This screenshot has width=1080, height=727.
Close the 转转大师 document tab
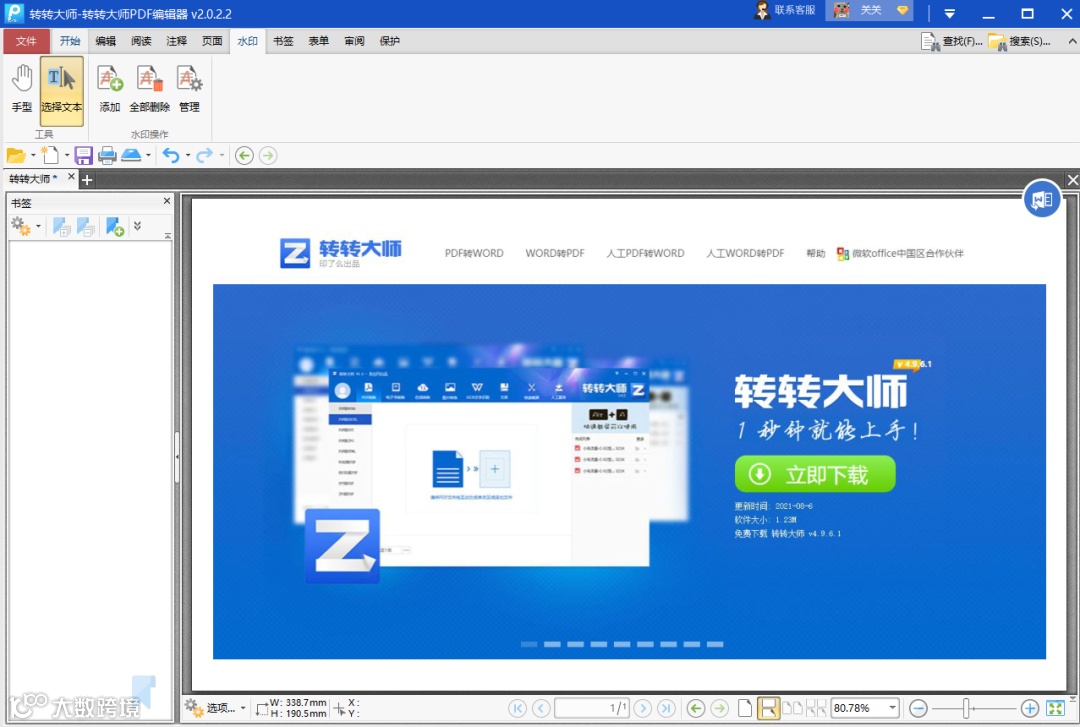71,177
